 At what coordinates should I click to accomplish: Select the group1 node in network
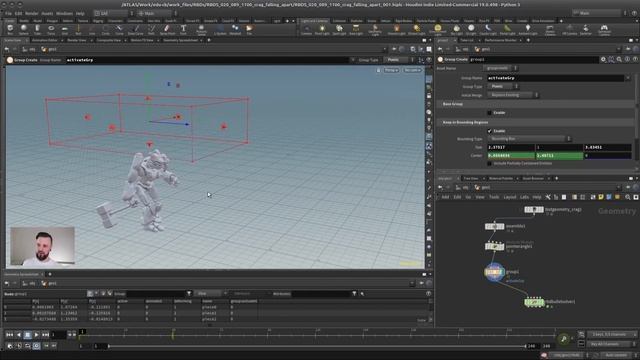point(494,272)
